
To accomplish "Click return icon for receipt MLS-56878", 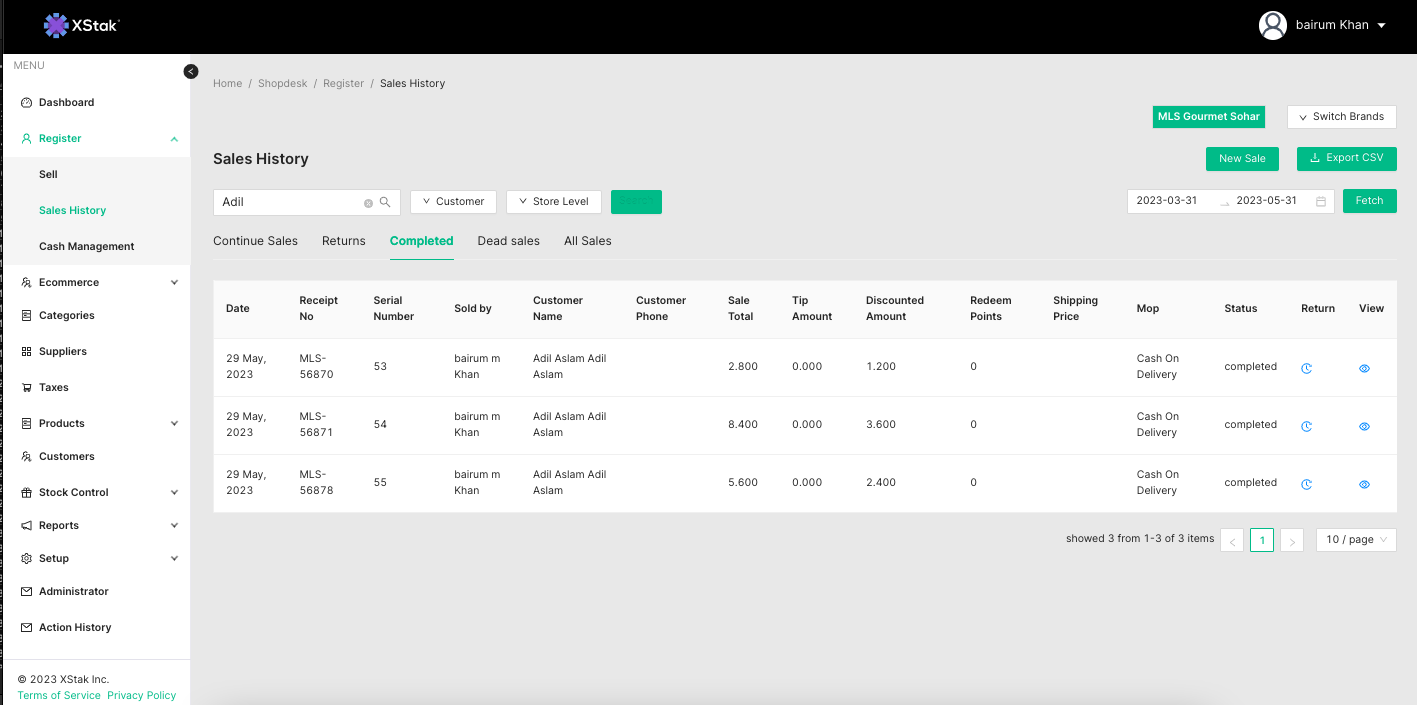I will point(1306,484).
